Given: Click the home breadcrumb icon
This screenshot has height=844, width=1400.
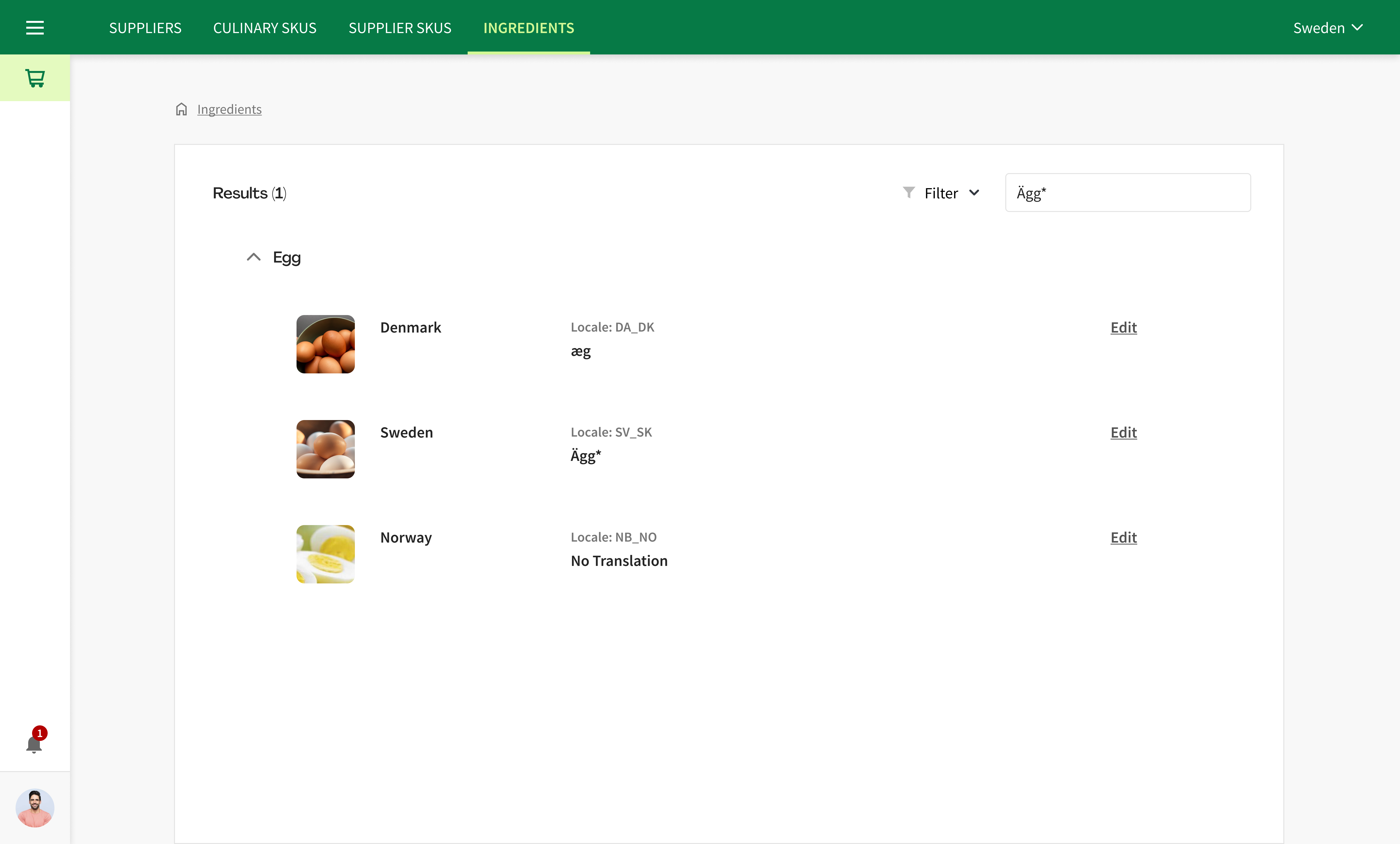Looking at the screenshot, I should point(181,109).
